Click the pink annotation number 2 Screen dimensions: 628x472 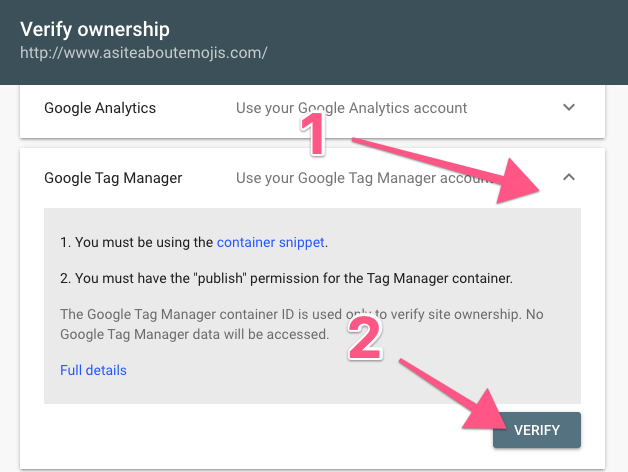coord(366,340)
